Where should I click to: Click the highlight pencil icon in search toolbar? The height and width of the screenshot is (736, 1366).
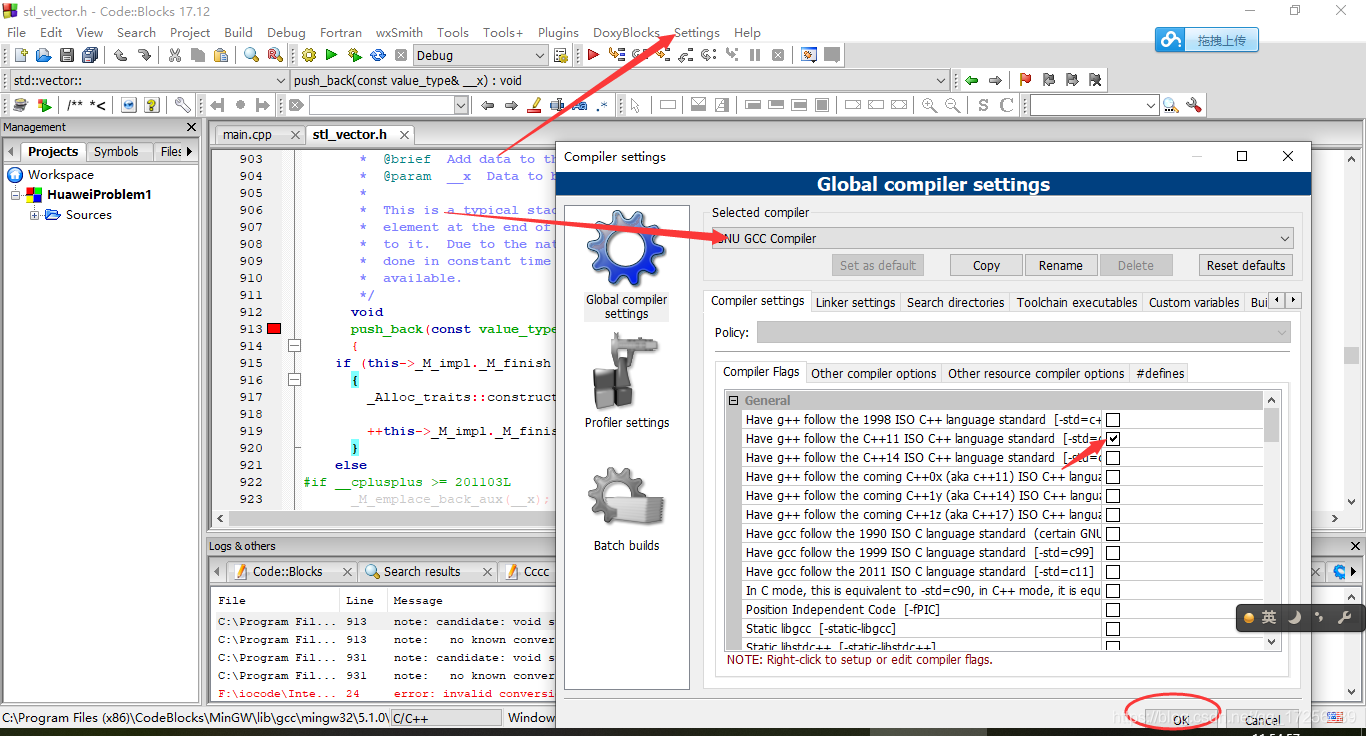[534, 105]
